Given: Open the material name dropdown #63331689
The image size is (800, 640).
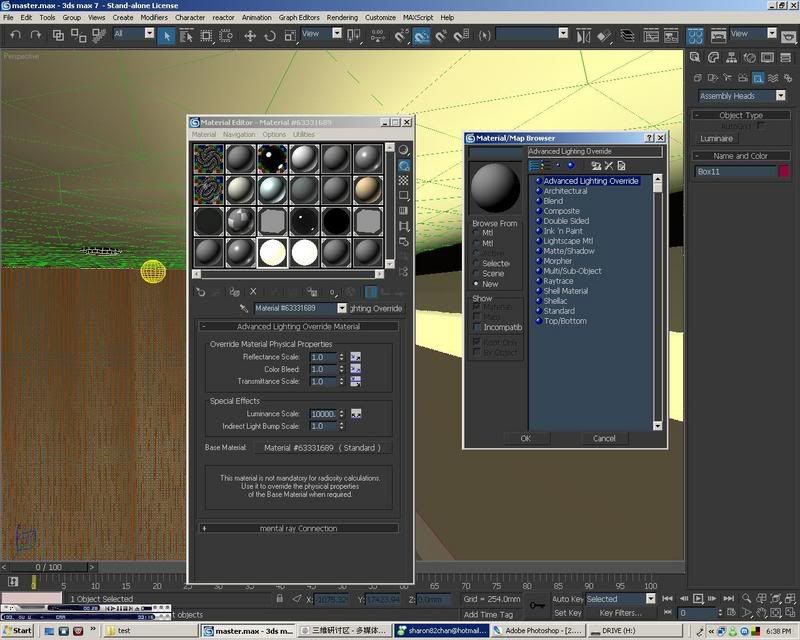Looking at the screenshot, I should [342, 309].
